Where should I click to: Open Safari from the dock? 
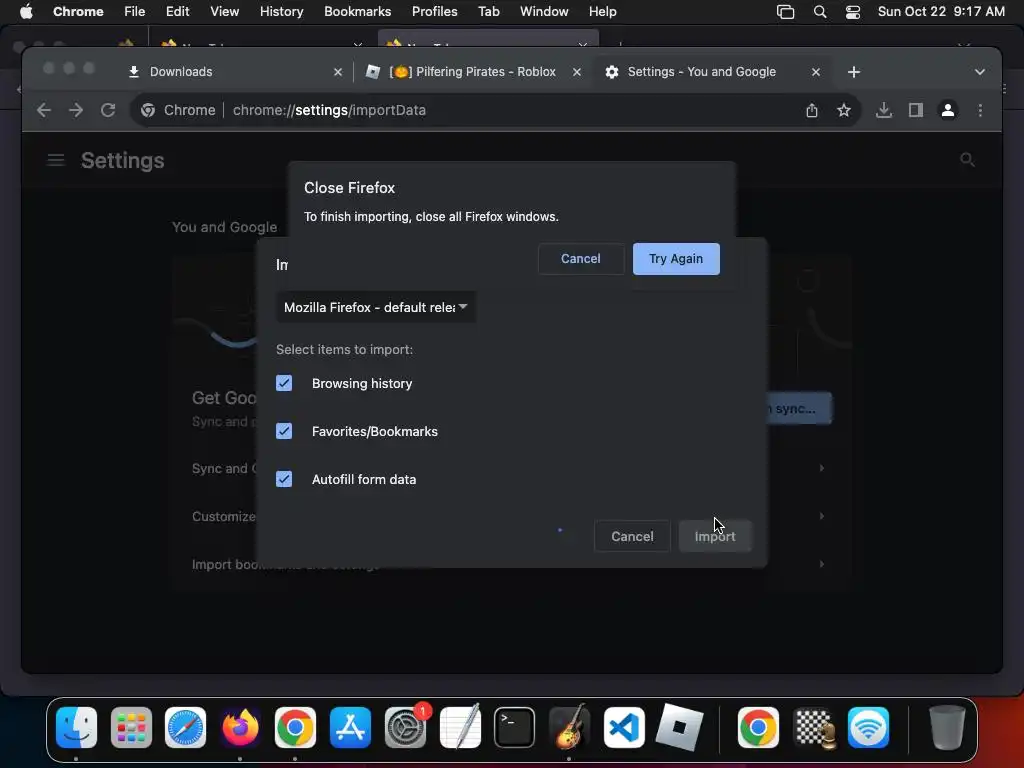coord(185,727)
